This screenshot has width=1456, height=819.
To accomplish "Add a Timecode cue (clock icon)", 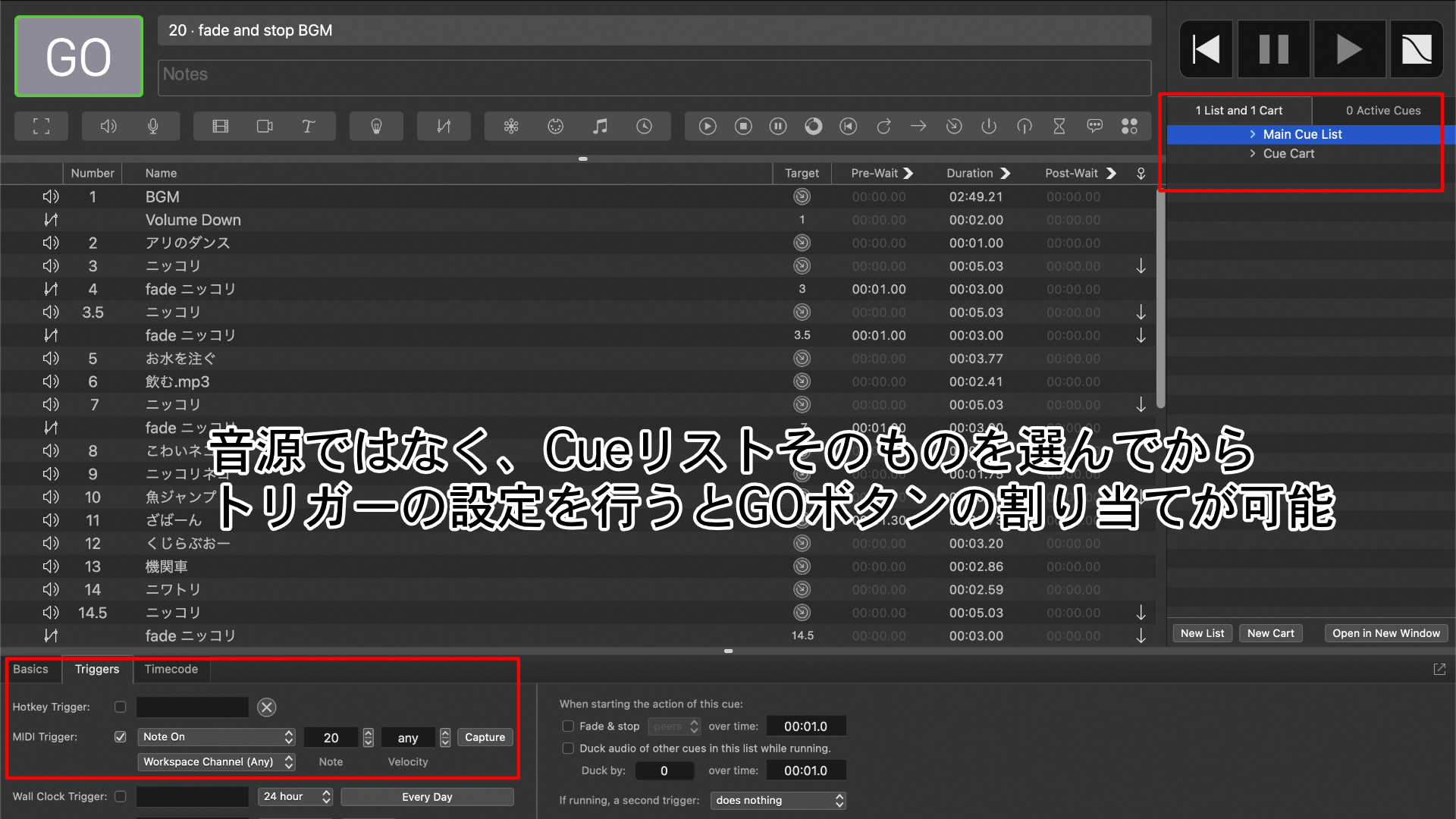I will pos(644,127).
